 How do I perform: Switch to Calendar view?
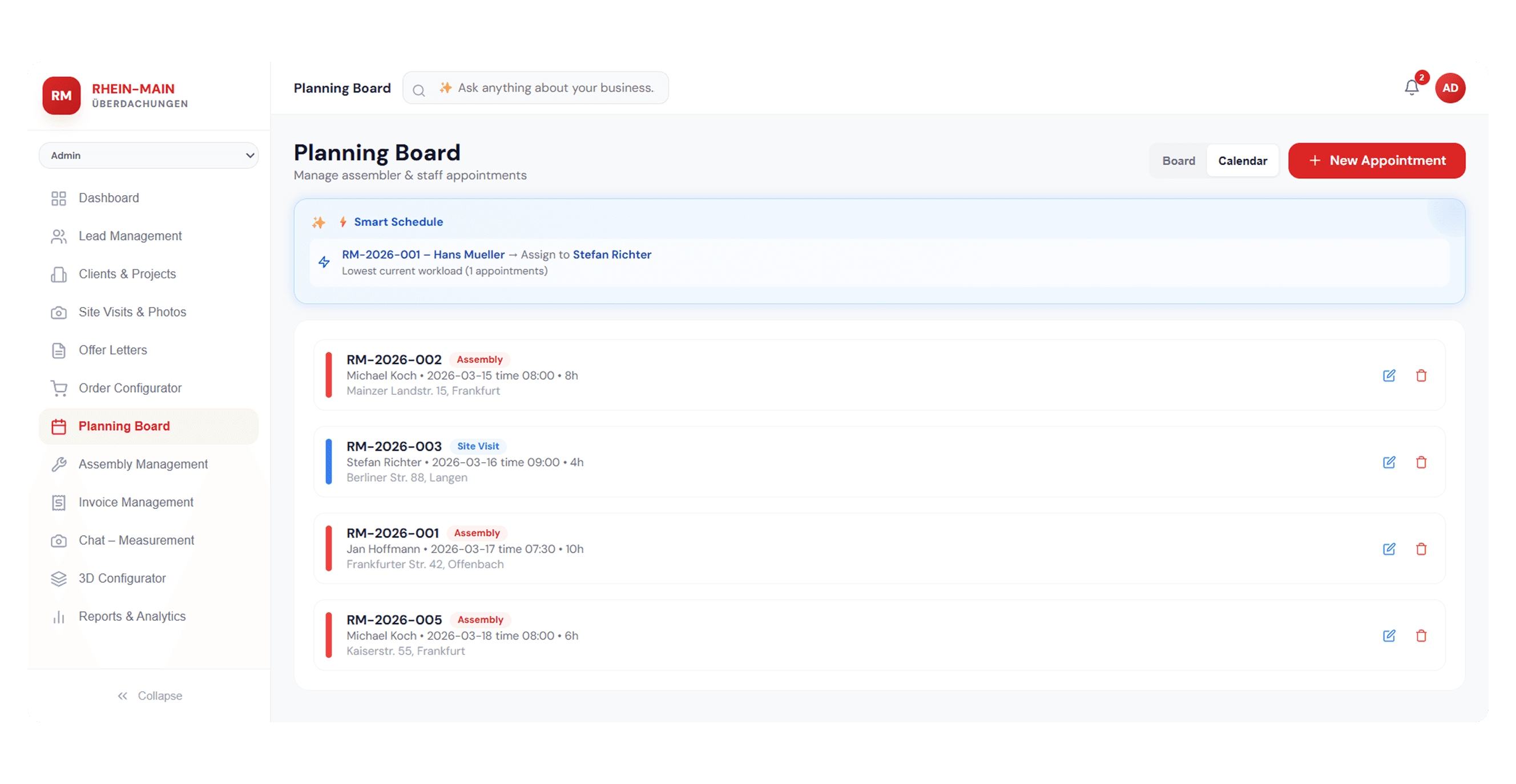(1243, 160)
